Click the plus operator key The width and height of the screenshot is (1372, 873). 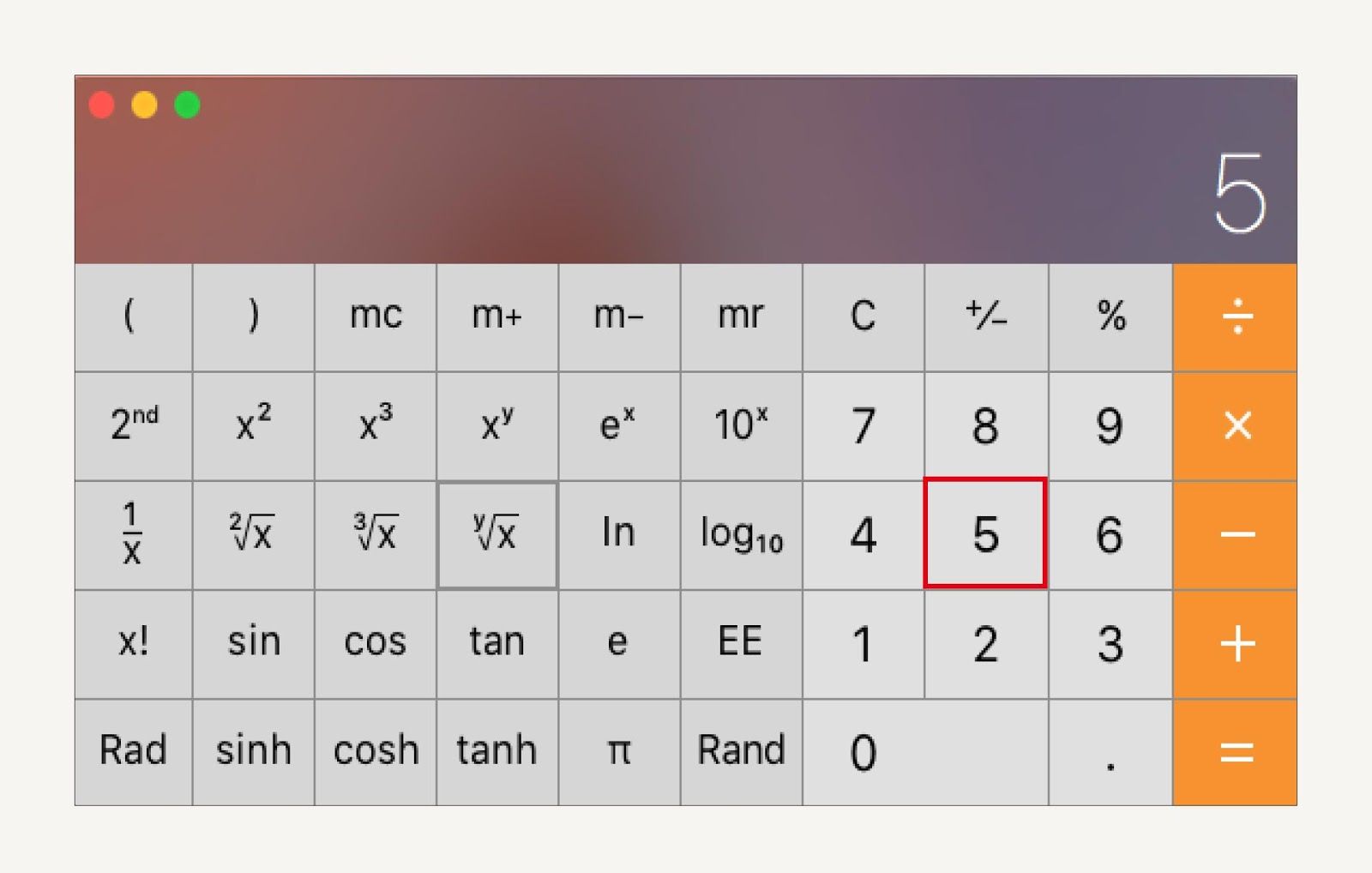point(1235,644)
